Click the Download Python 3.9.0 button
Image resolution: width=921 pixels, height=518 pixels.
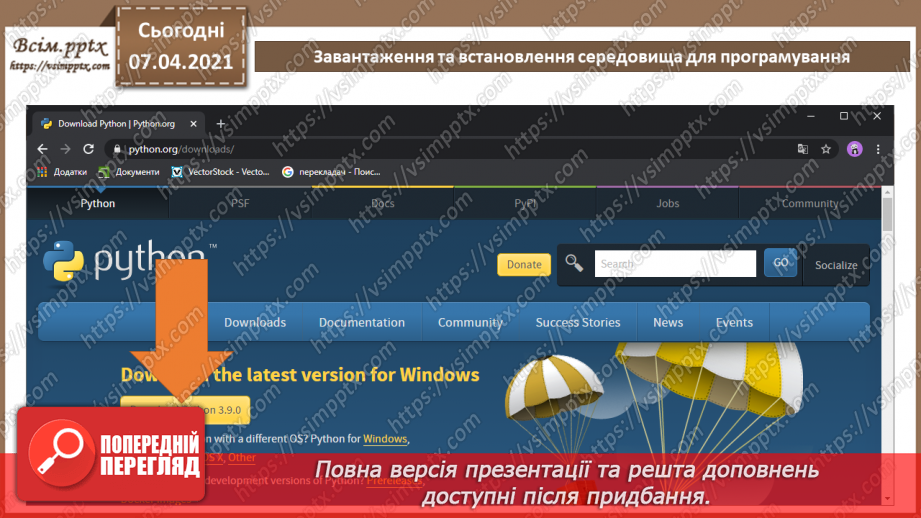[x=185, y=409]
